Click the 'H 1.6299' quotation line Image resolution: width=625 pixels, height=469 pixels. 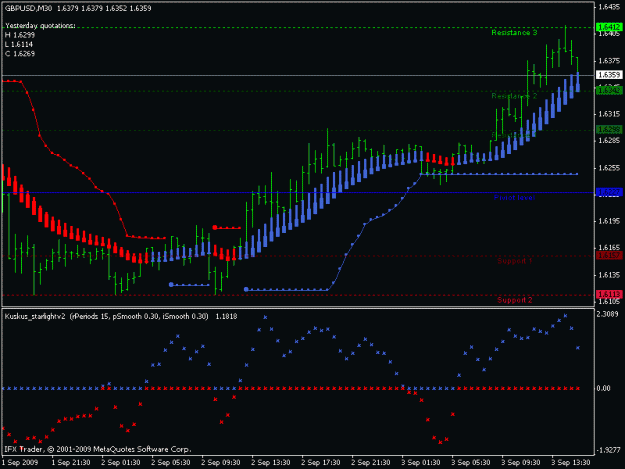(x=20, y=35)
